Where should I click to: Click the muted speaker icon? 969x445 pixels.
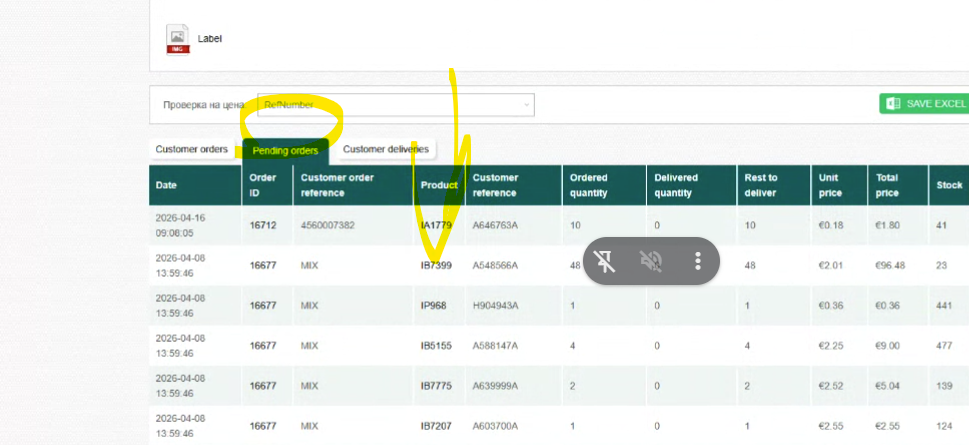pos(651,262)
